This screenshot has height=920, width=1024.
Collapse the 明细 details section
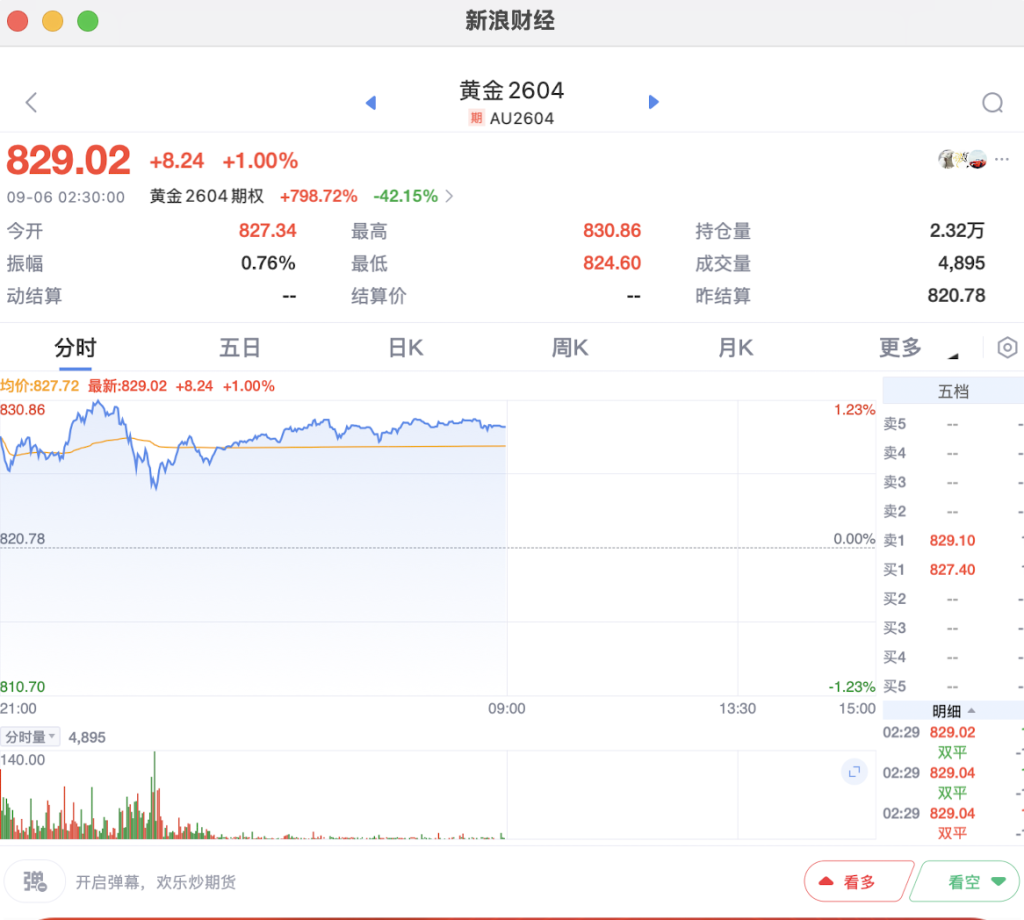point(953,711)
